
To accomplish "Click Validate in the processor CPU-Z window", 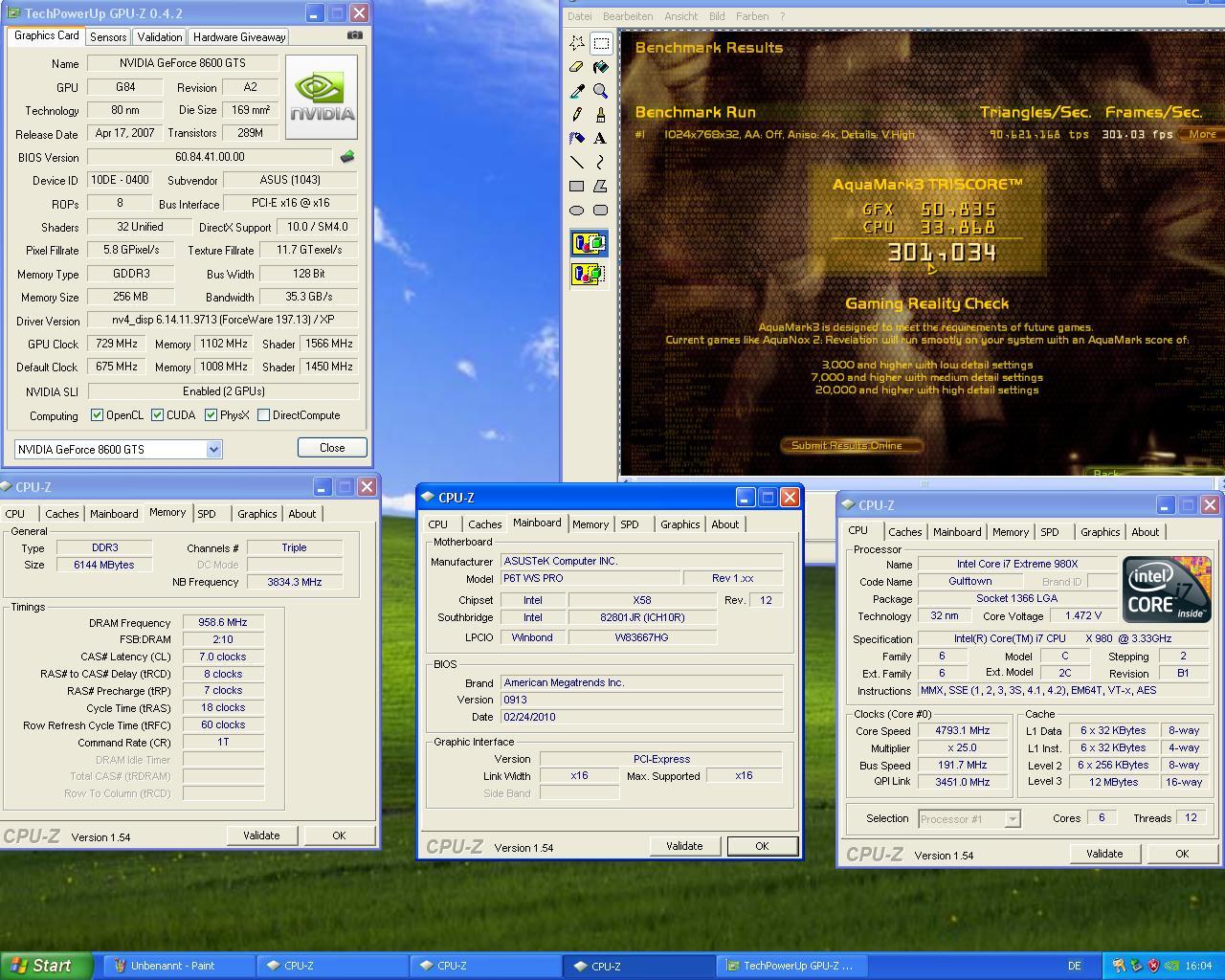I will click(x=1104, y=854).
